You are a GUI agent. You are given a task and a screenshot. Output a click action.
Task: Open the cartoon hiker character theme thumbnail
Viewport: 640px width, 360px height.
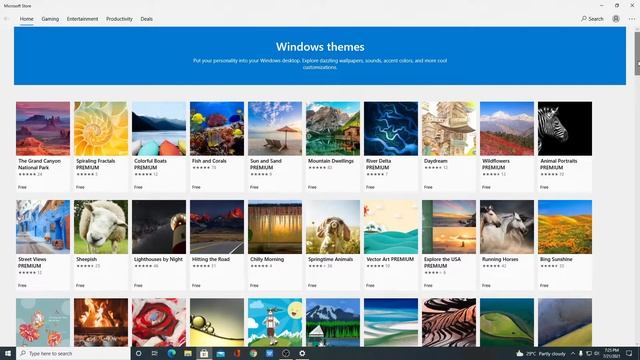coord(275,322)
